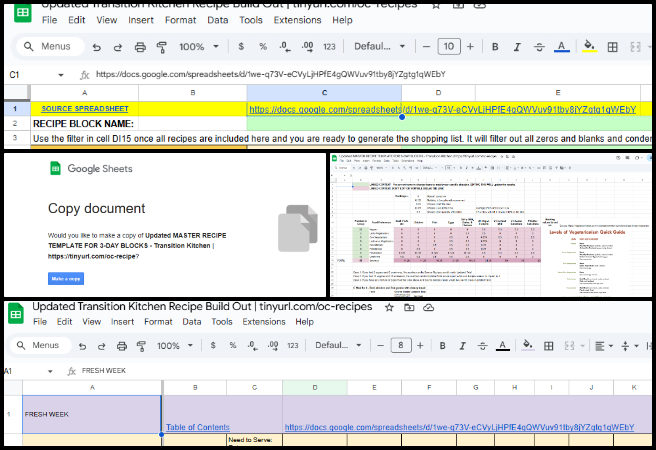Select paint format in bottom toolbar
The width and height of the screenshot is (656, 450).
[x=141, y=346]
